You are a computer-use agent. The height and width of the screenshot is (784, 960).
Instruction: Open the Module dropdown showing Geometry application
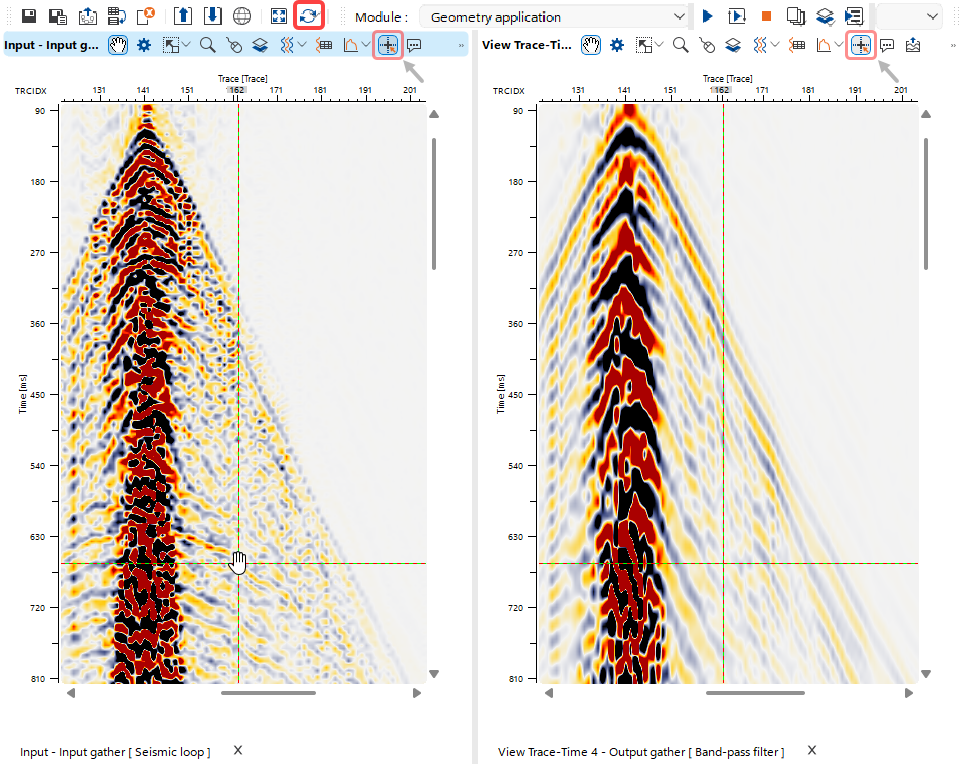coord(555,16)
